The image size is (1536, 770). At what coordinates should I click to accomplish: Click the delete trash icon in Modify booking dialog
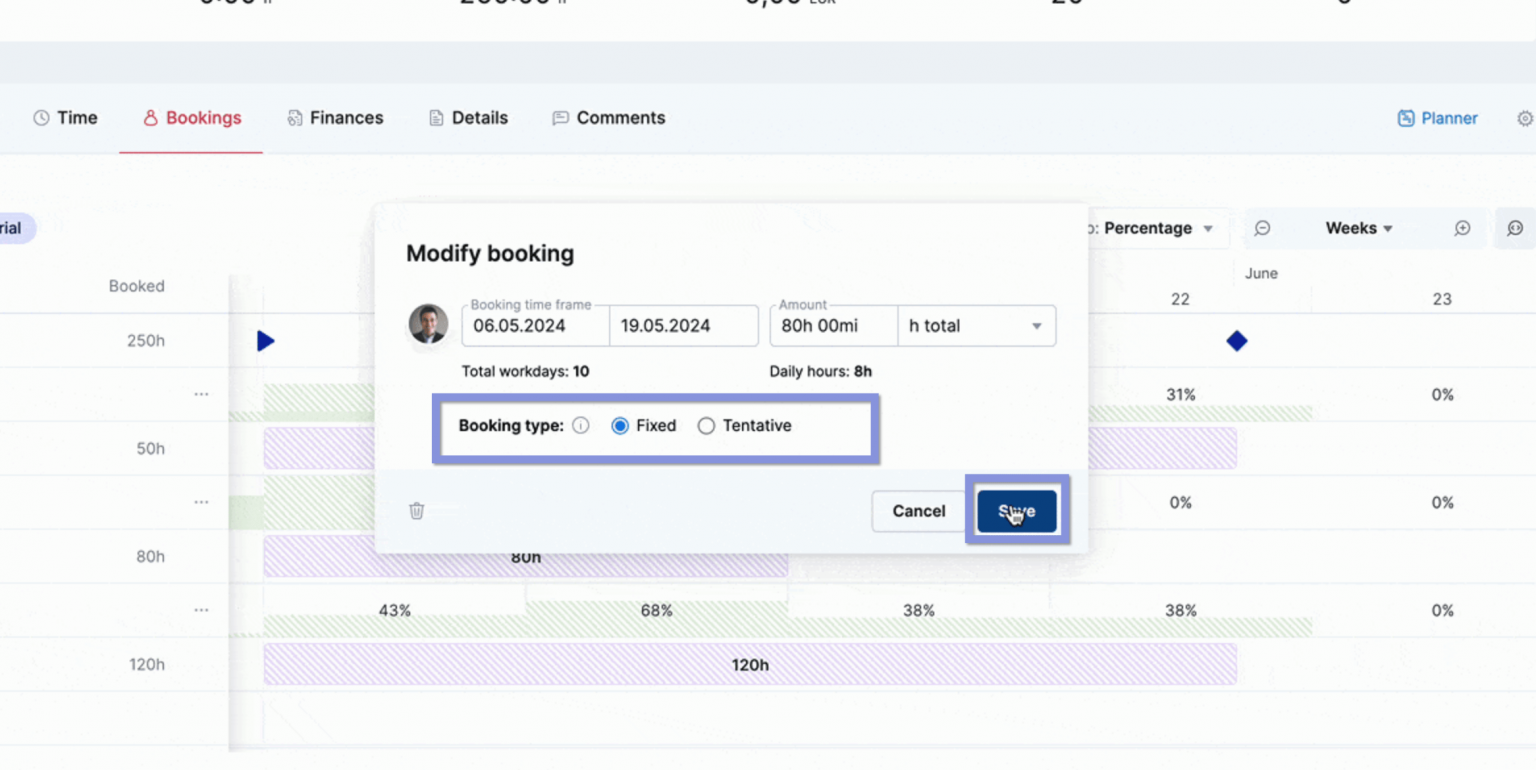(416, 511)
